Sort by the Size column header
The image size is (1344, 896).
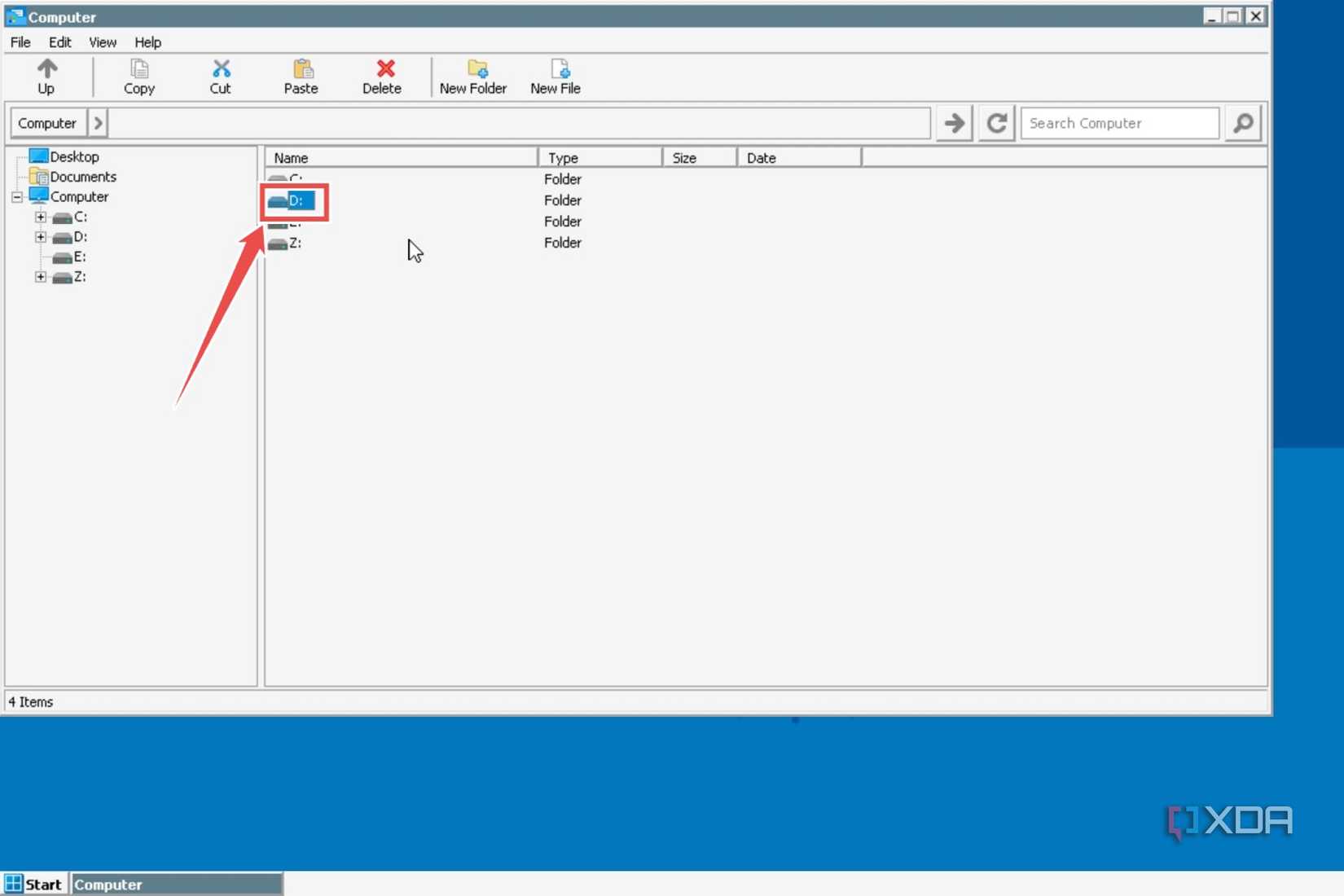[x=700, y=157]
